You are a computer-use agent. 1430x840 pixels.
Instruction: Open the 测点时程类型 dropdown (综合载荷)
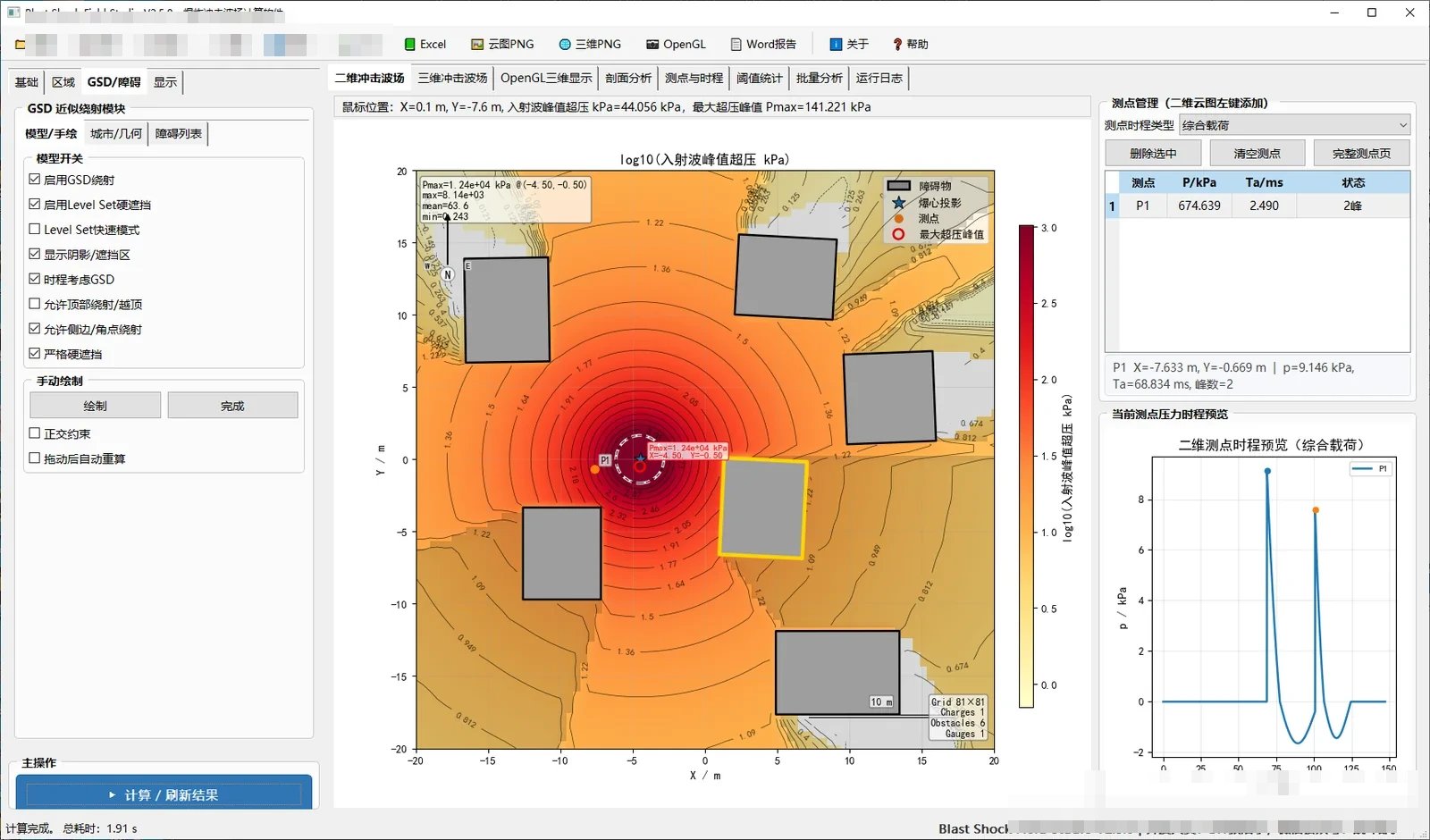1294,125
